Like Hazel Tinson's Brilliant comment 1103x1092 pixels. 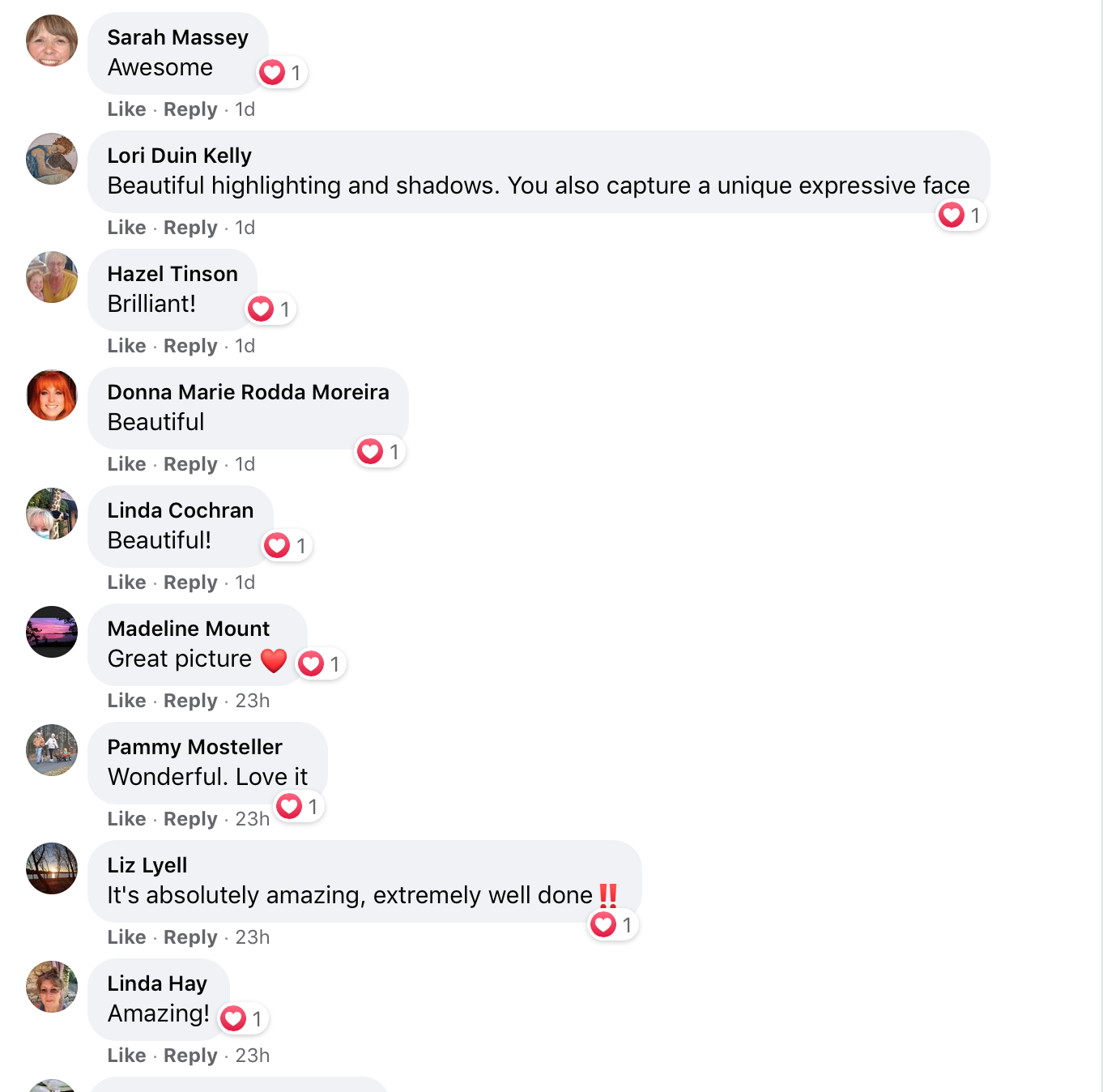pos(126,346)
